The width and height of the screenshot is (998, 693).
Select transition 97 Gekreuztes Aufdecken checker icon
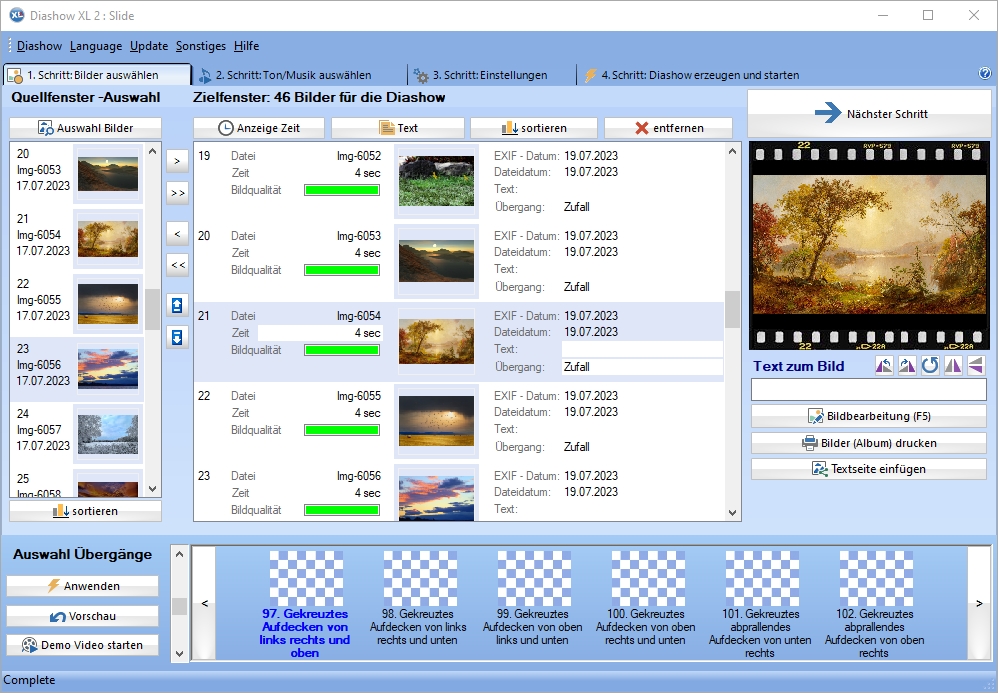pos(306,578)
